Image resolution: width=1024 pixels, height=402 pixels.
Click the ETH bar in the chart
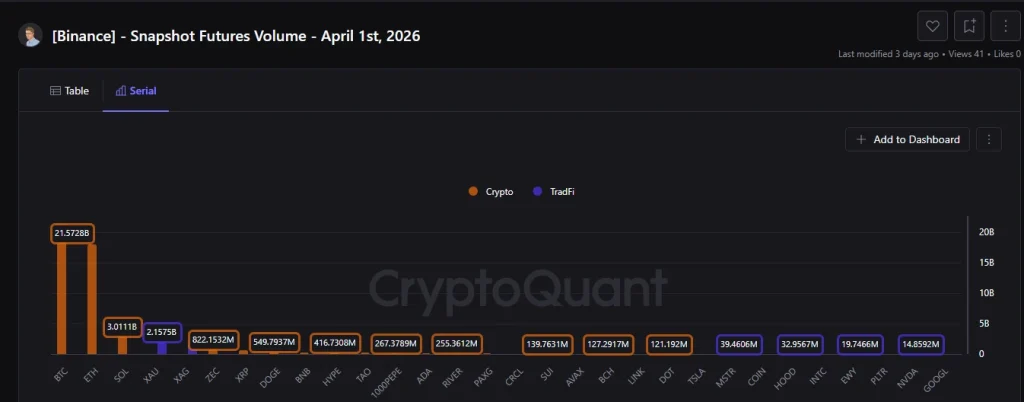pos(92,300)
